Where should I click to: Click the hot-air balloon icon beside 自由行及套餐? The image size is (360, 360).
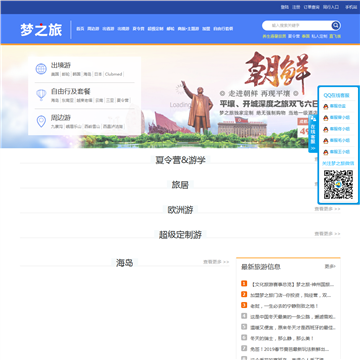coord(41,95)
